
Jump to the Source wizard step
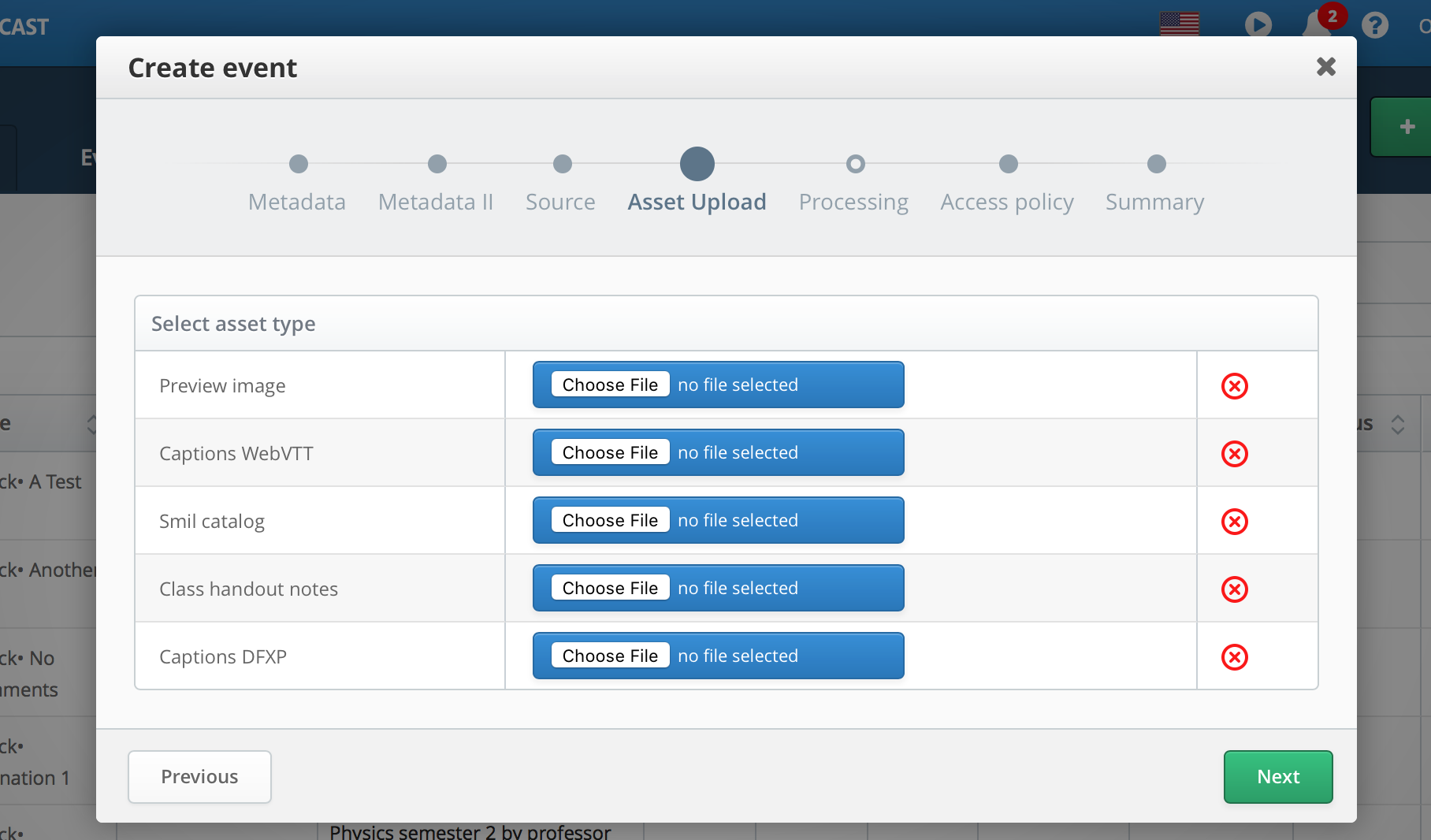point(562,164)
